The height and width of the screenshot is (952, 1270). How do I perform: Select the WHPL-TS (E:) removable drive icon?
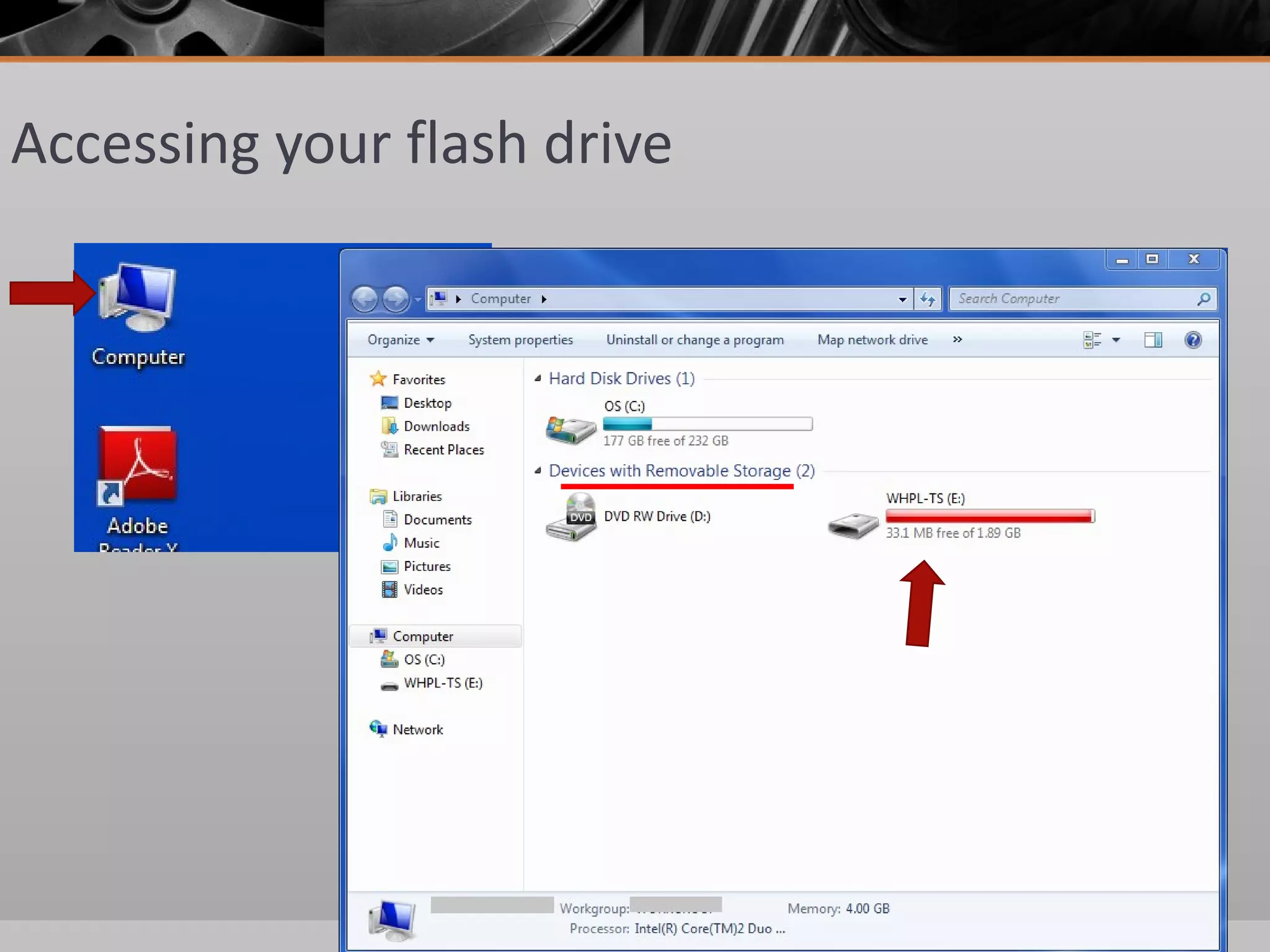[x=853, y=524]
